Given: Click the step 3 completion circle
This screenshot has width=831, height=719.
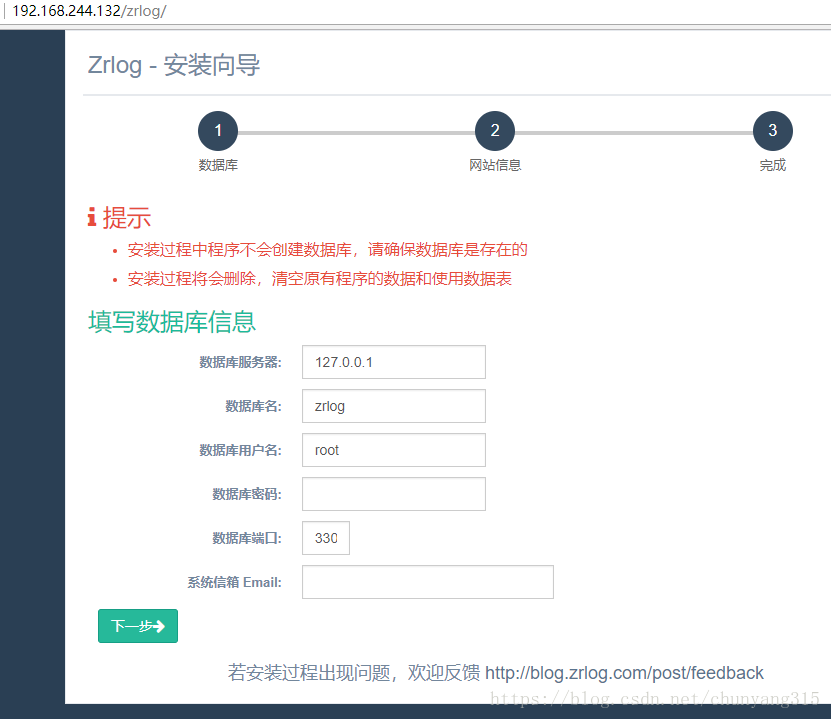Looking at the screenshot, I should click(x=773, y=131).
